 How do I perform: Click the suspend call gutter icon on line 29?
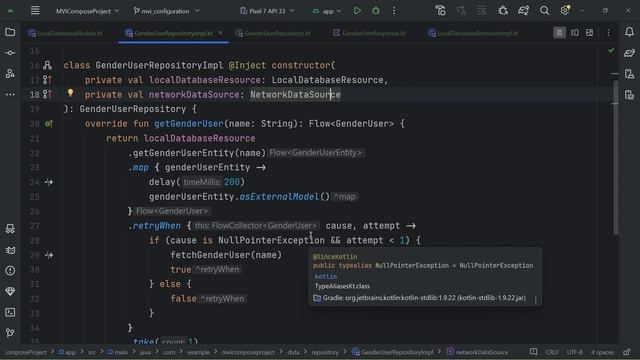(49, 255)
